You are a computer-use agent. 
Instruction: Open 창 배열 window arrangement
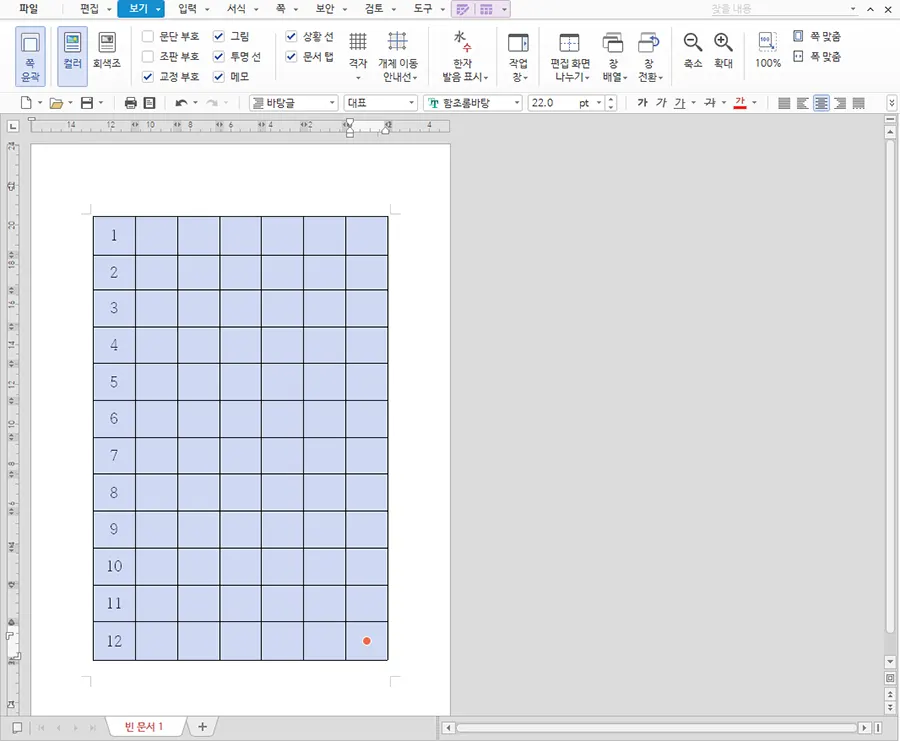click(x=614, y=56)
